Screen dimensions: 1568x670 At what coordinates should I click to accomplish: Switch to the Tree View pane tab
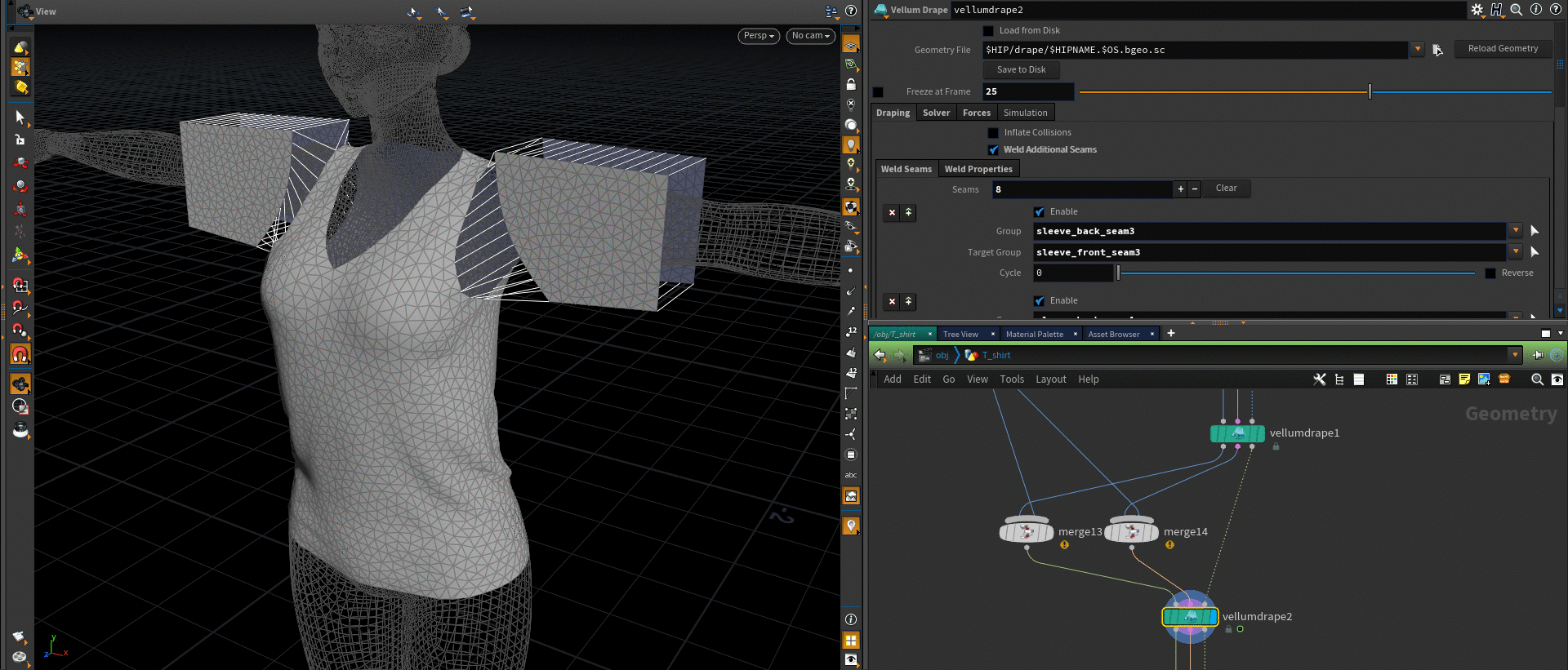(960, 334)
